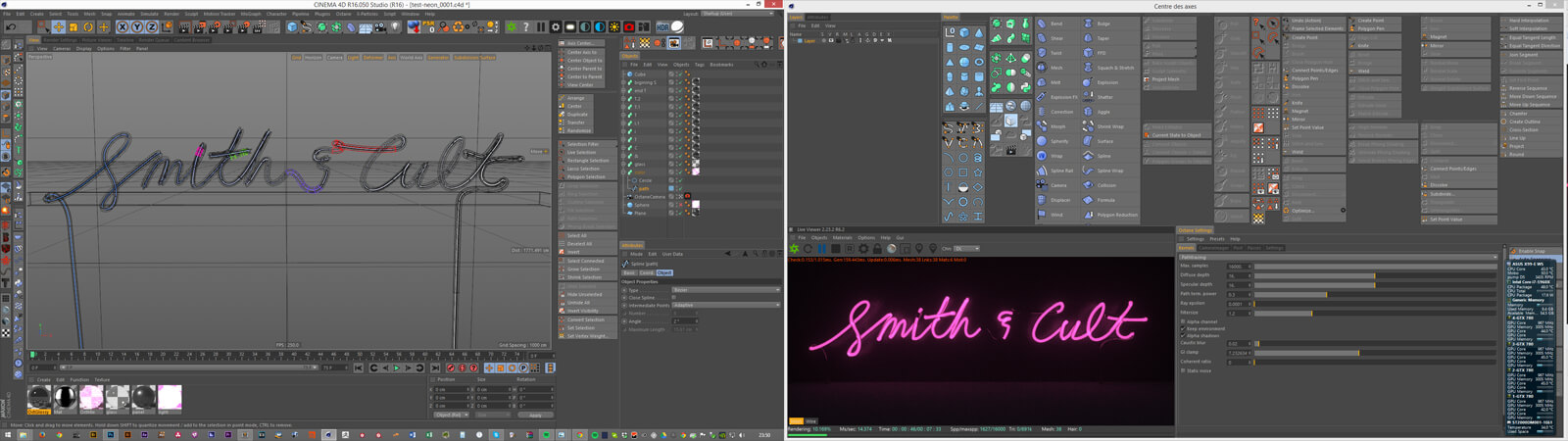Toggle visibility dots for the Cube object

click(676, 74)
